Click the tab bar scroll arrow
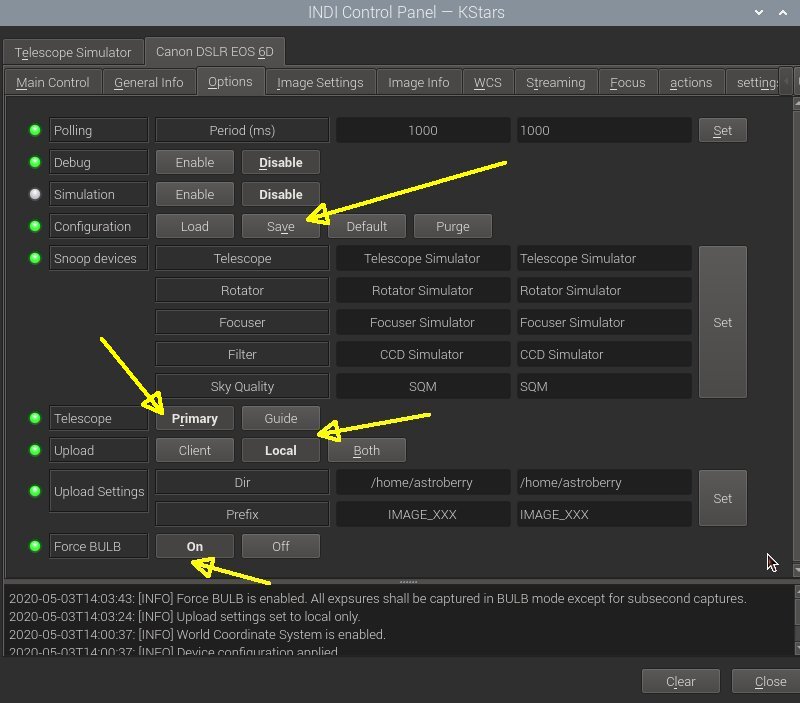Screen dimensions: 800x703 [x=787, y=82]
